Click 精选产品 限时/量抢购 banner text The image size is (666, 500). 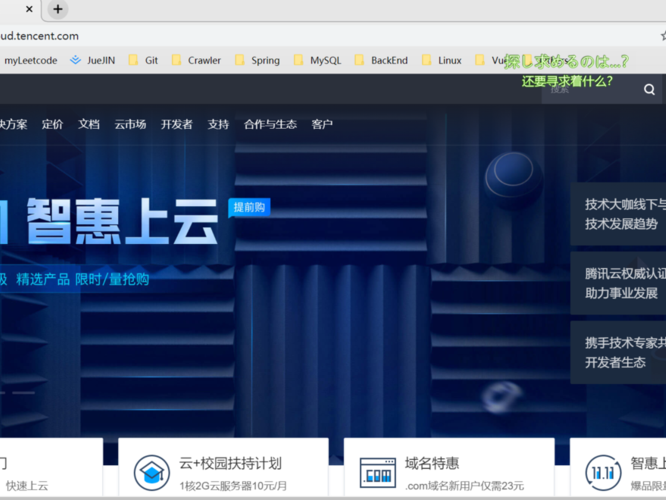[x=82, y=279]
